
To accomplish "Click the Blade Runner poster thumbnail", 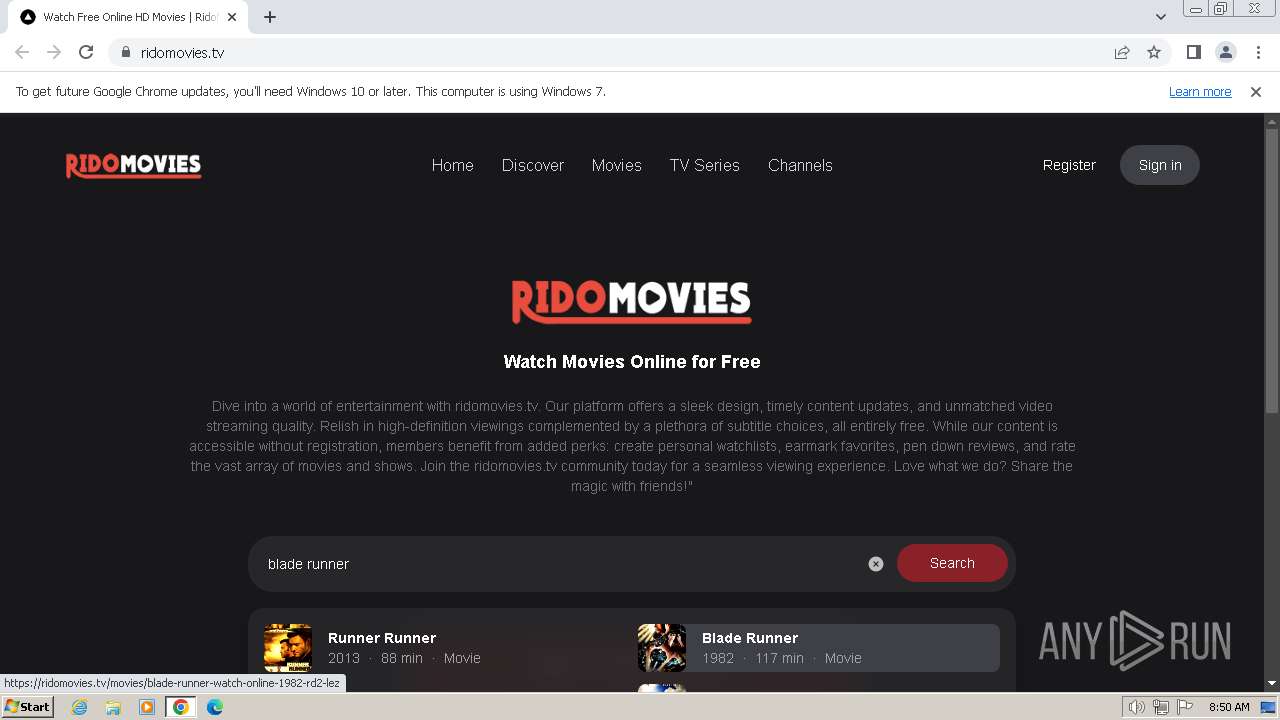I will [x=661, y=647].
